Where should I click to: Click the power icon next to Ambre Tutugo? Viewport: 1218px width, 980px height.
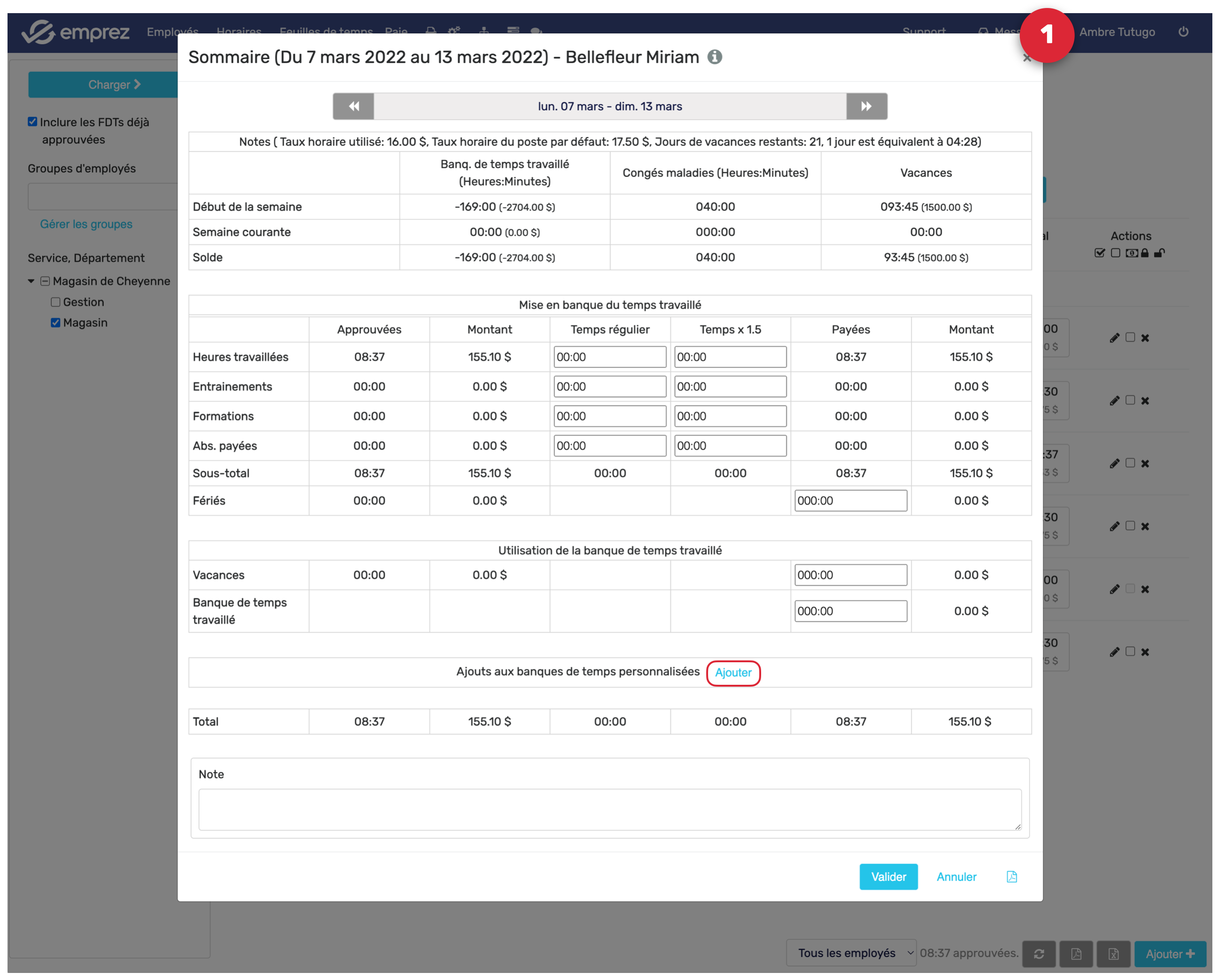1183,31
